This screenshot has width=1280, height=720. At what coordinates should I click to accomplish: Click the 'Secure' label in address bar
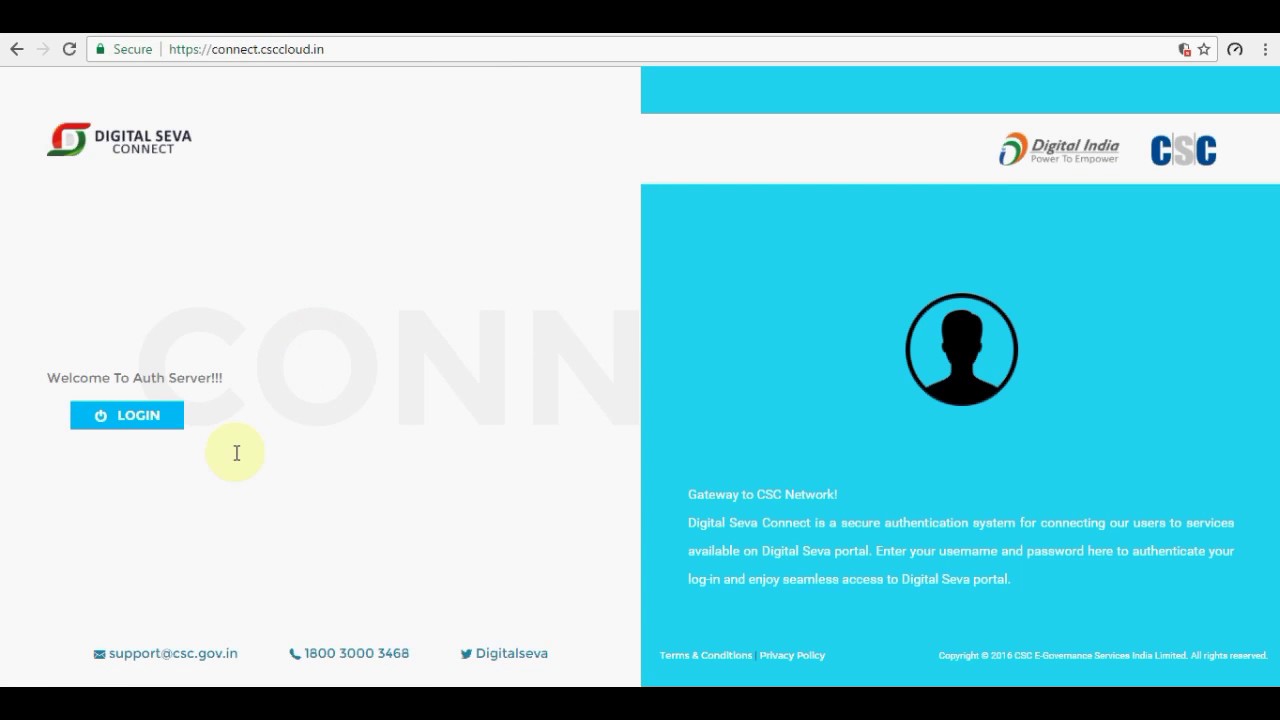(133, 49)
